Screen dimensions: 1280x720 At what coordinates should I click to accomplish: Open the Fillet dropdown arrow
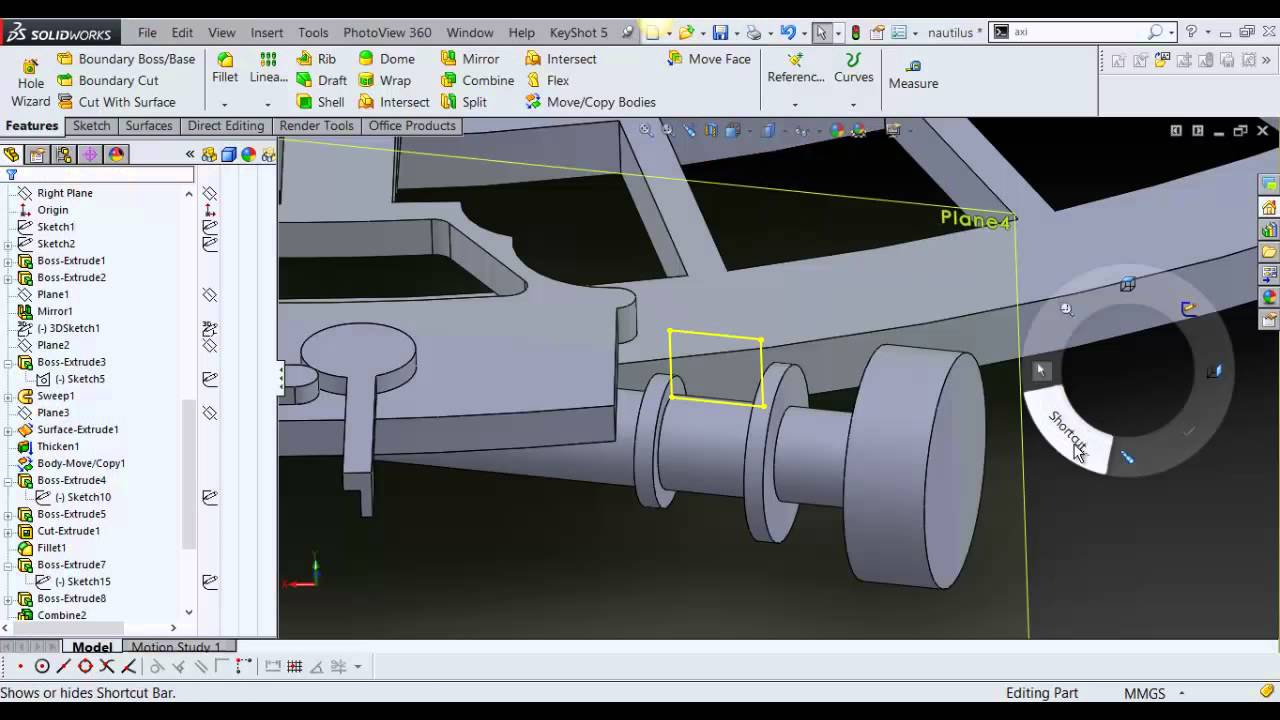coord(224,104)
